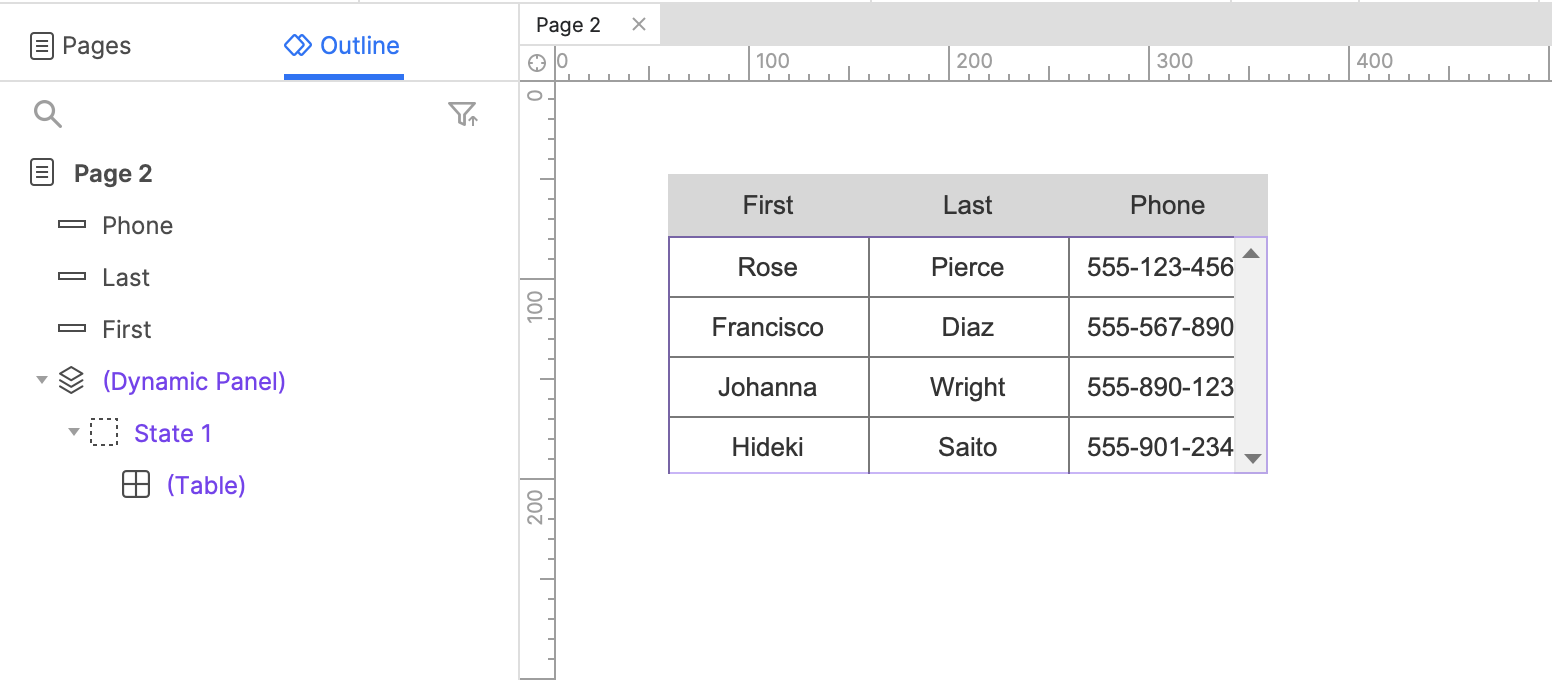This screenshot has height=680, width=1552.
Task: Click the search magnifier icon in Outline
Action: click(48, 114)
